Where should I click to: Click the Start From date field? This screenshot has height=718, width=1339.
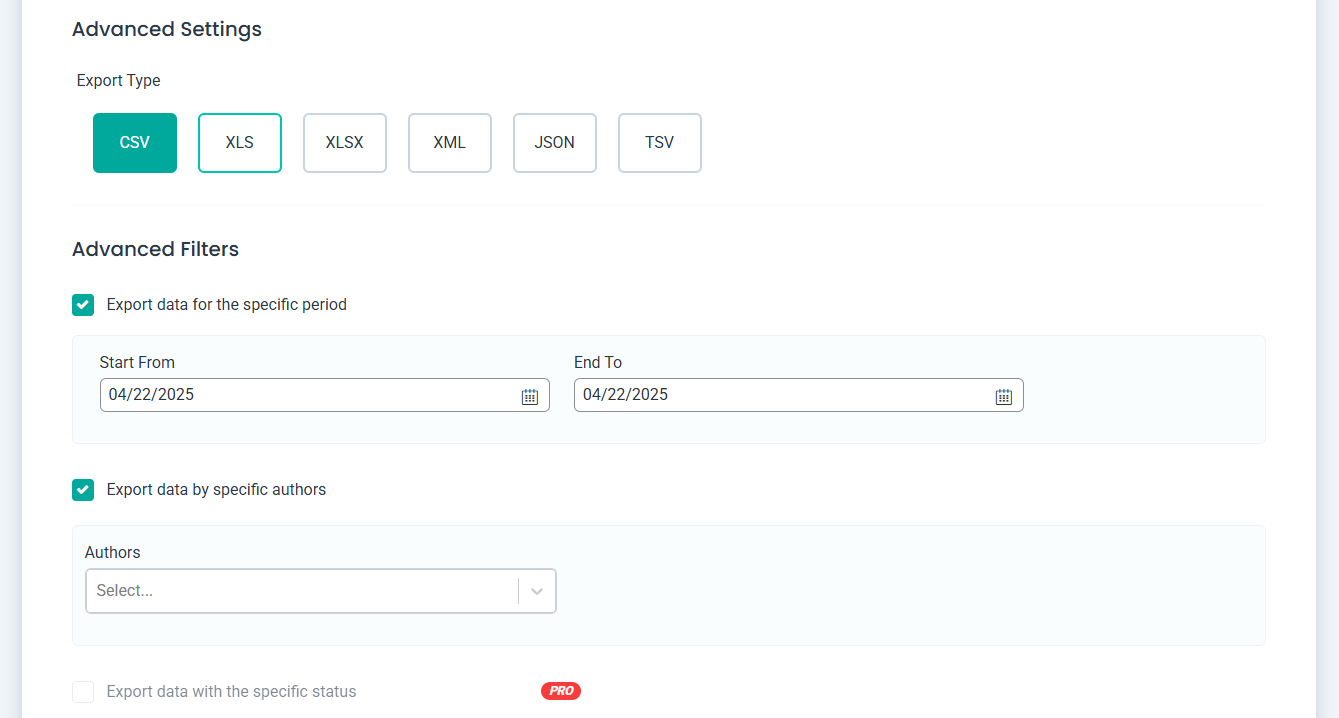point(300,395)
